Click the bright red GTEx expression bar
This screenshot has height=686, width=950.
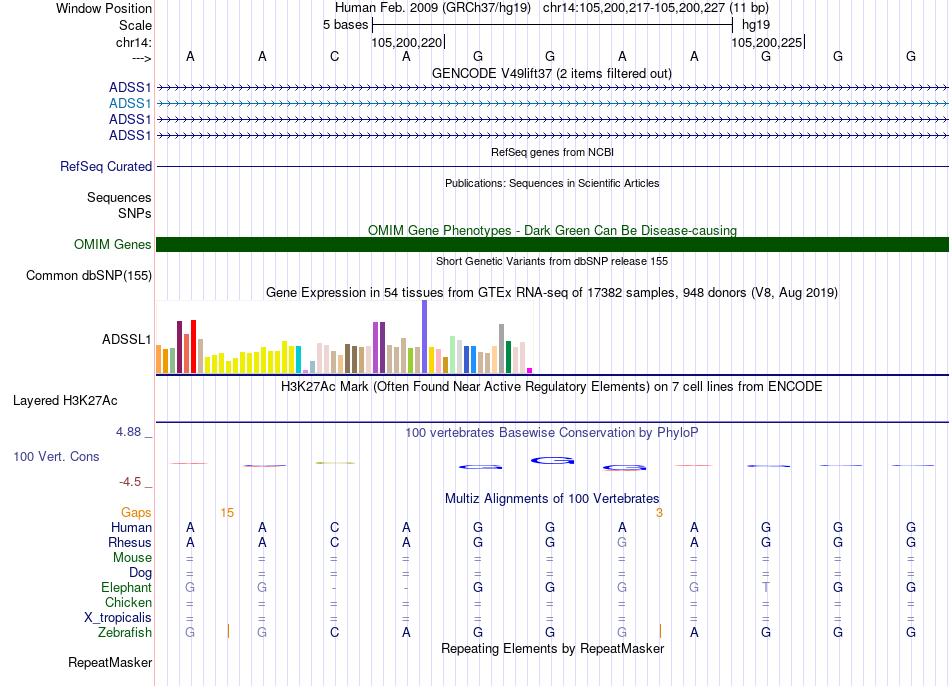(x=193, y=347)
